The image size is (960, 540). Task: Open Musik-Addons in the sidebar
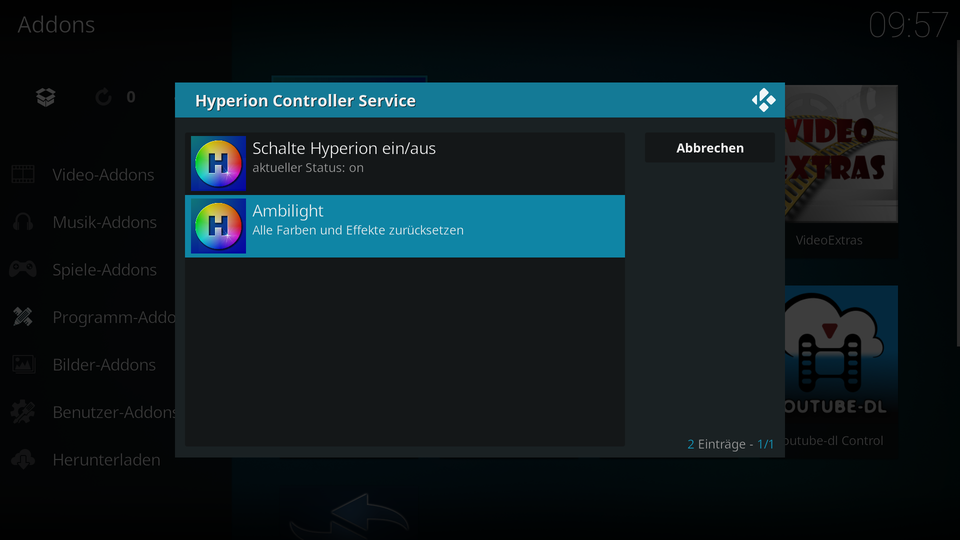[x=104, y=222]
